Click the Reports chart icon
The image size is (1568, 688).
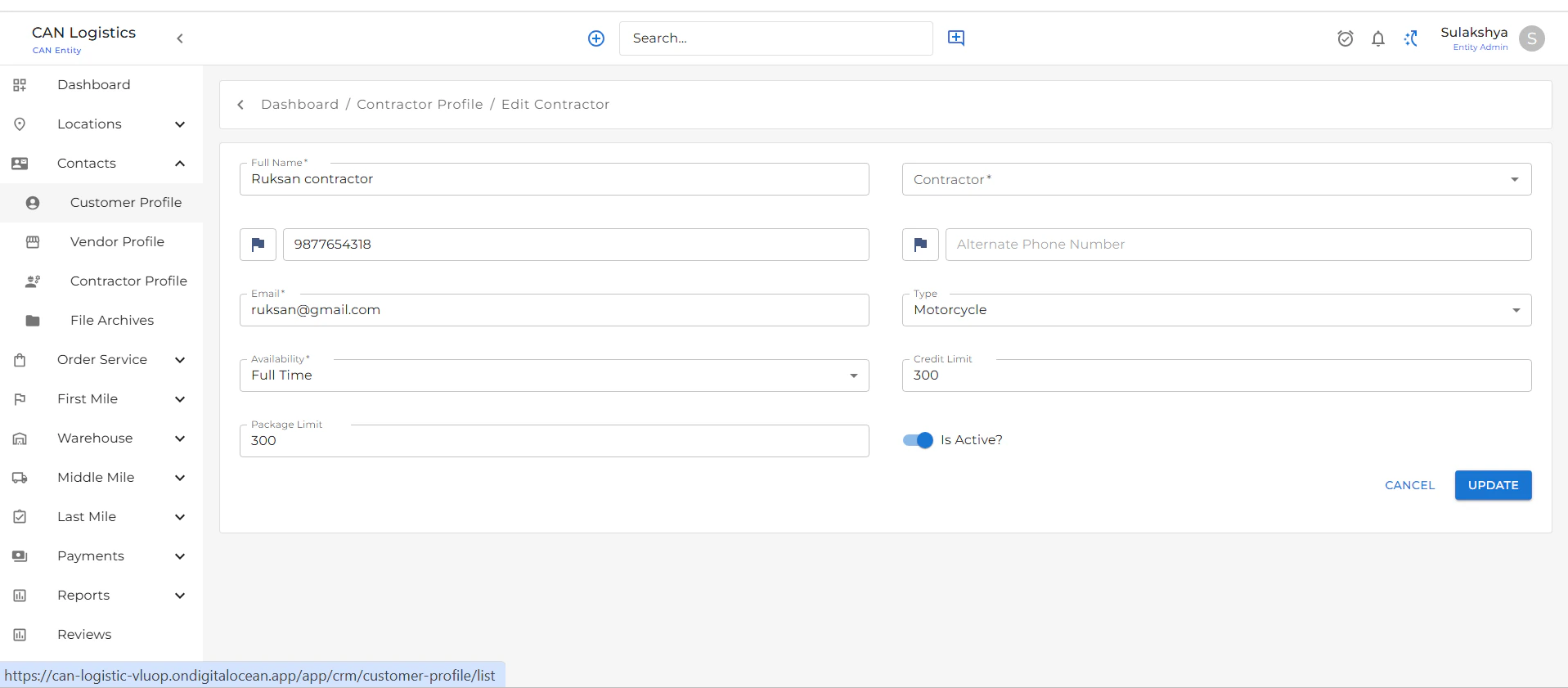click(x=20, y=596)
